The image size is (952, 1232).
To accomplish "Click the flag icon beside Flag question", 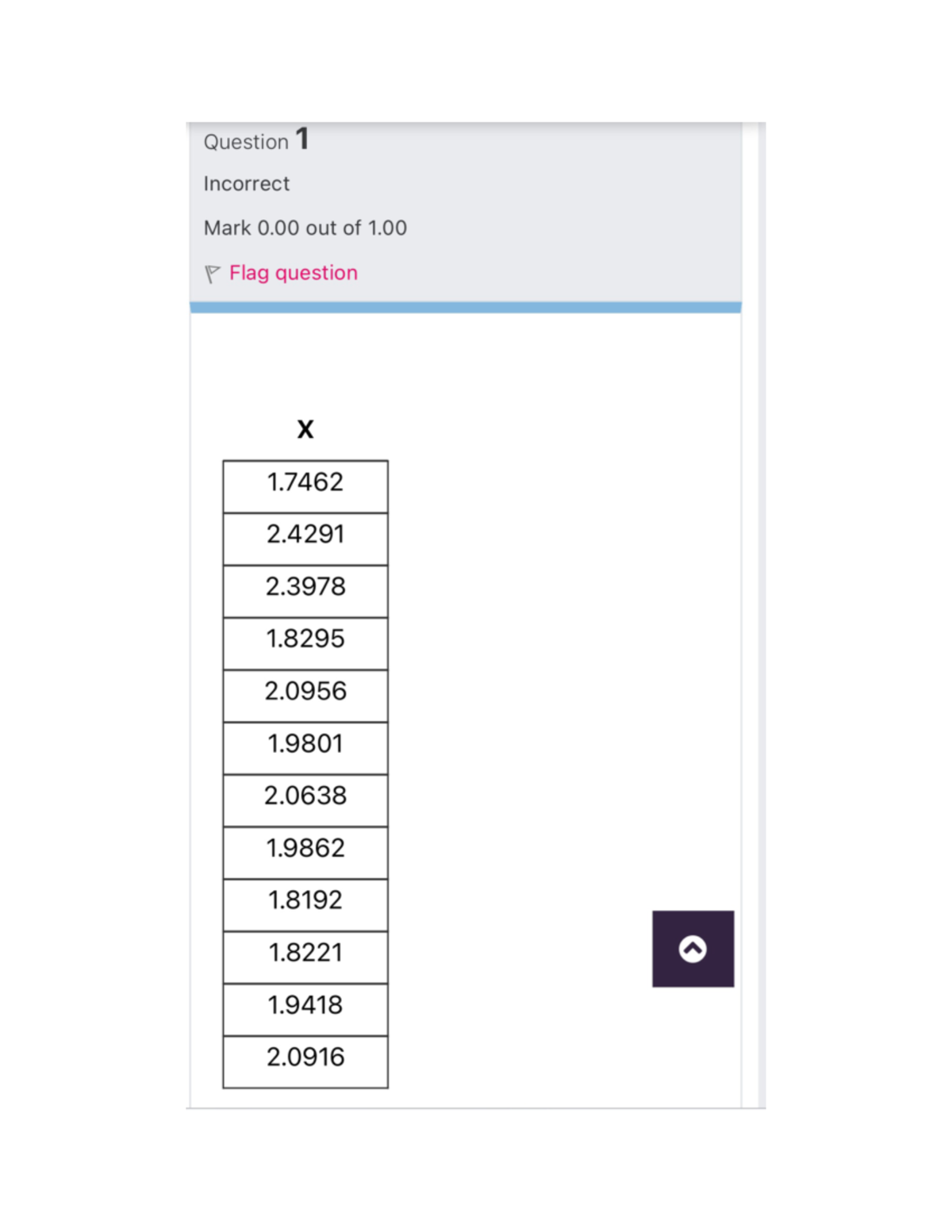I will (x=211, y=273).
